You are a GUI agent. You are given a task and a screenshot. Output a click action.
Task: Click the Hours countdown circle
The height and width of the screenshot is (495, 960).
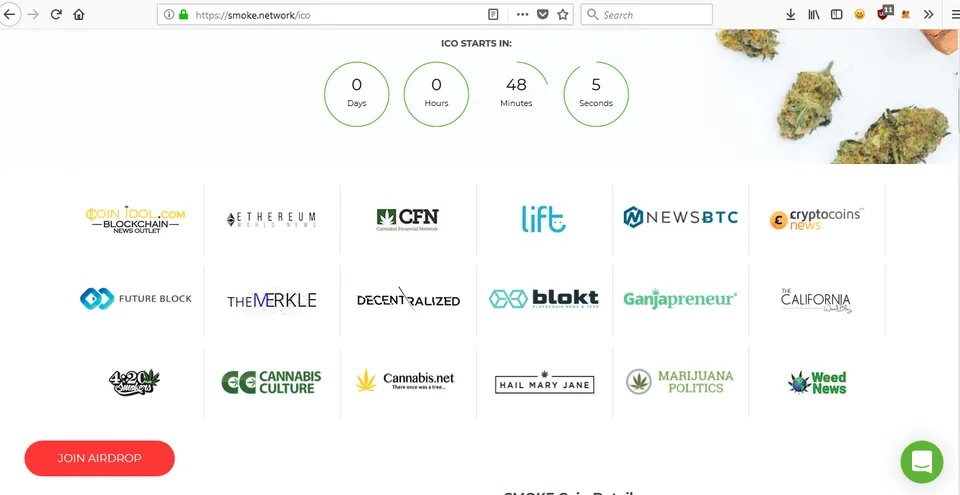point(436,94)
